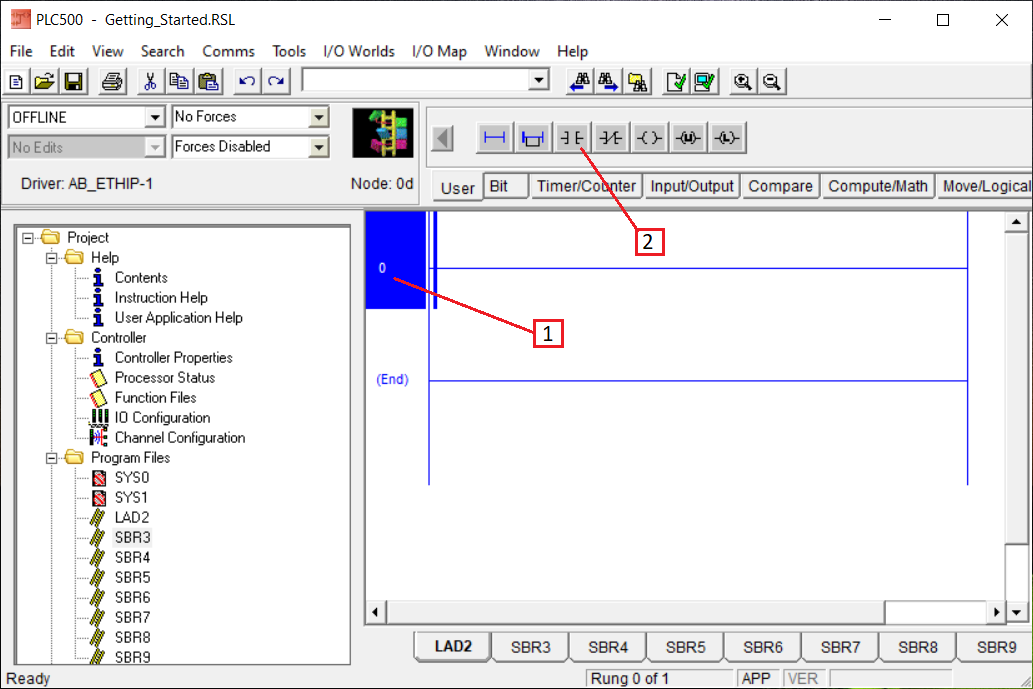Click the ladder logo thumbnail

(383, 133)
